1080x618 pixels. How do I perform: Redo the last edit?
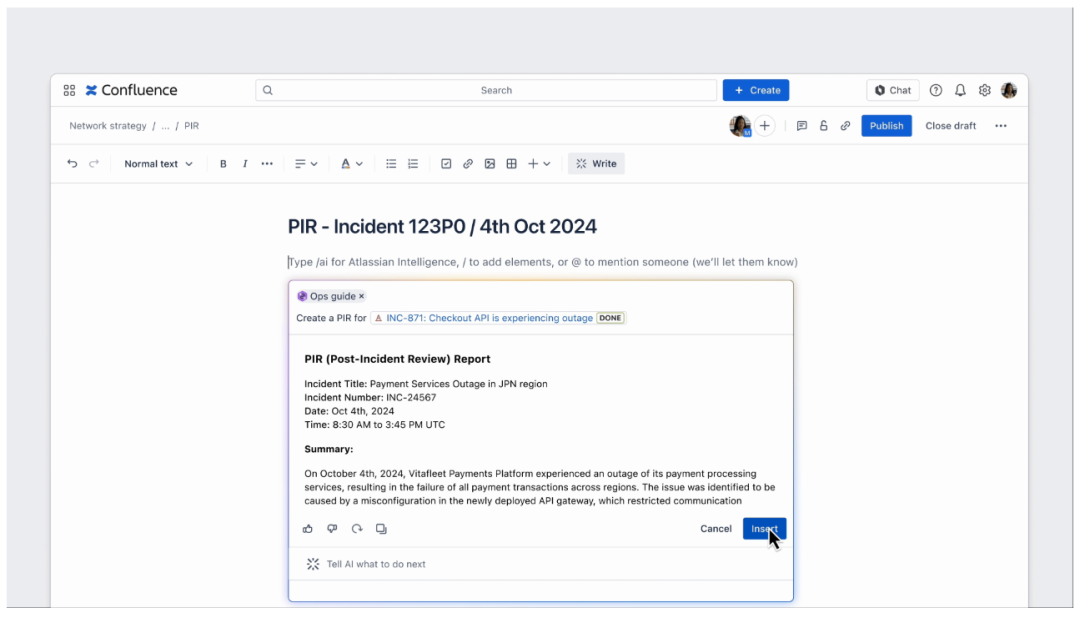tap(94, 164)
